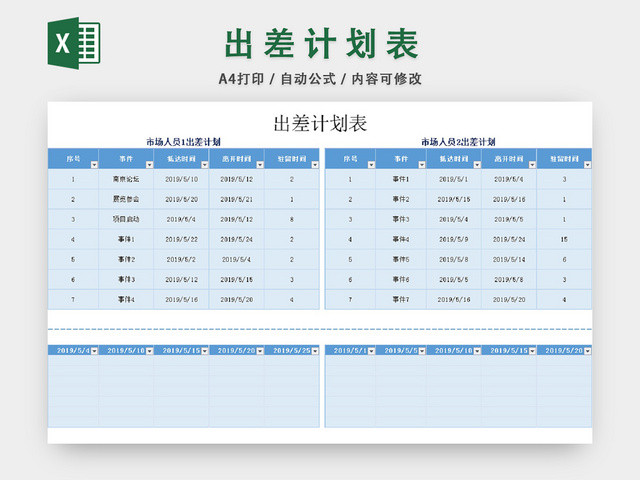
Task: Expand 2019/5/15 header dropdown in lower-left table
Action: (205, 351)
